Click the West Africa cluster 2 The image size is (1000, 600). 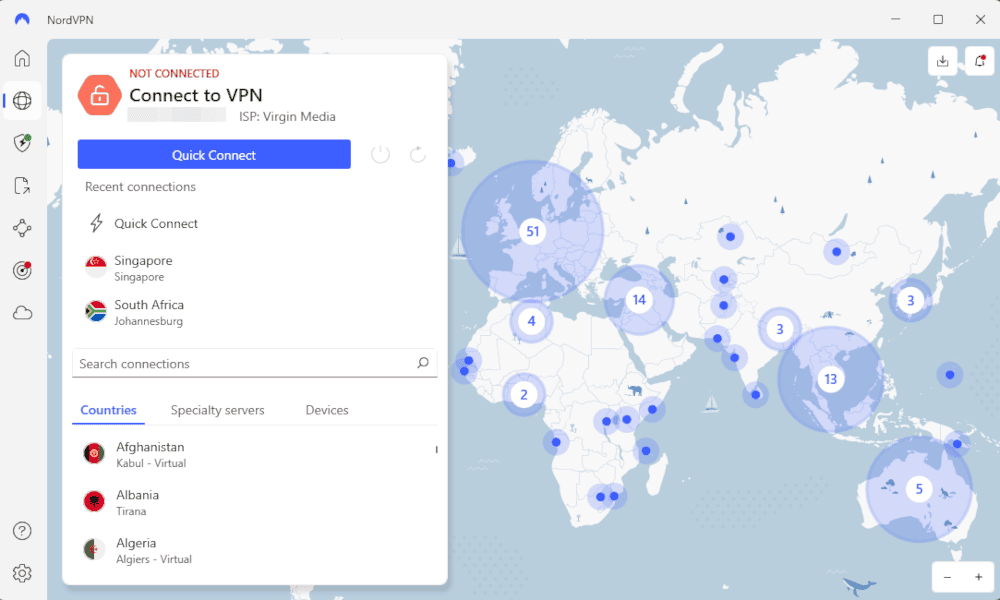click(524, 395)
